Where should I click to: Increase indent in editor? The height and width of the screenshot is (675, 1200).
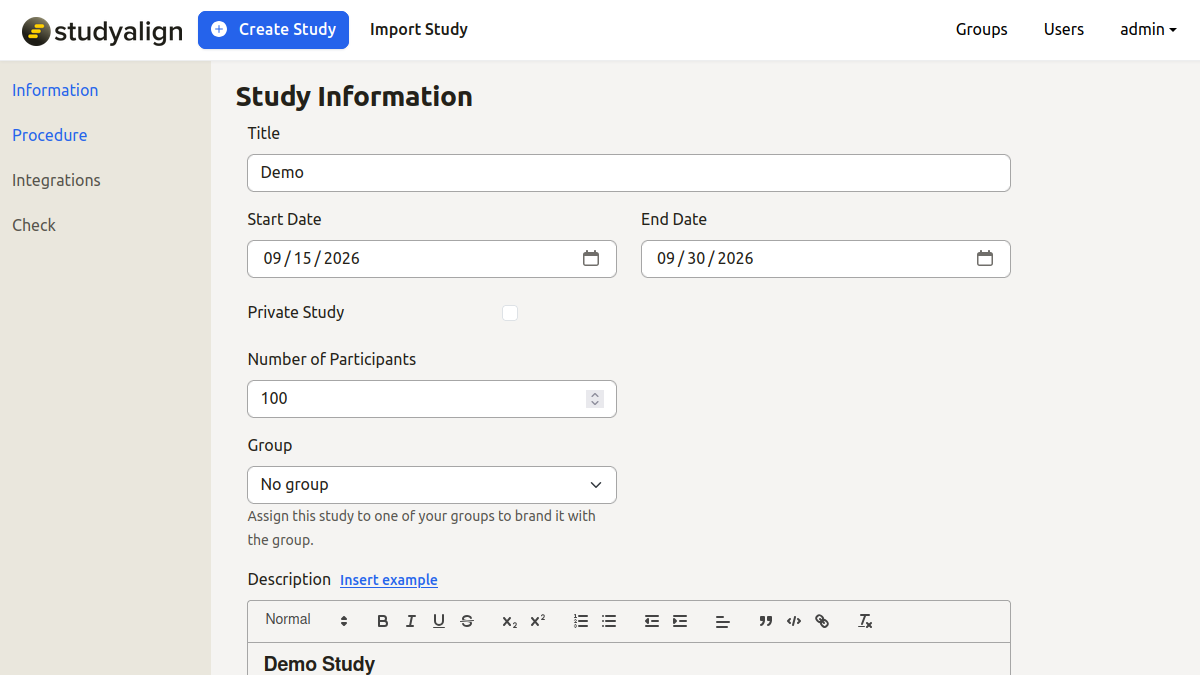pos(680,621)
